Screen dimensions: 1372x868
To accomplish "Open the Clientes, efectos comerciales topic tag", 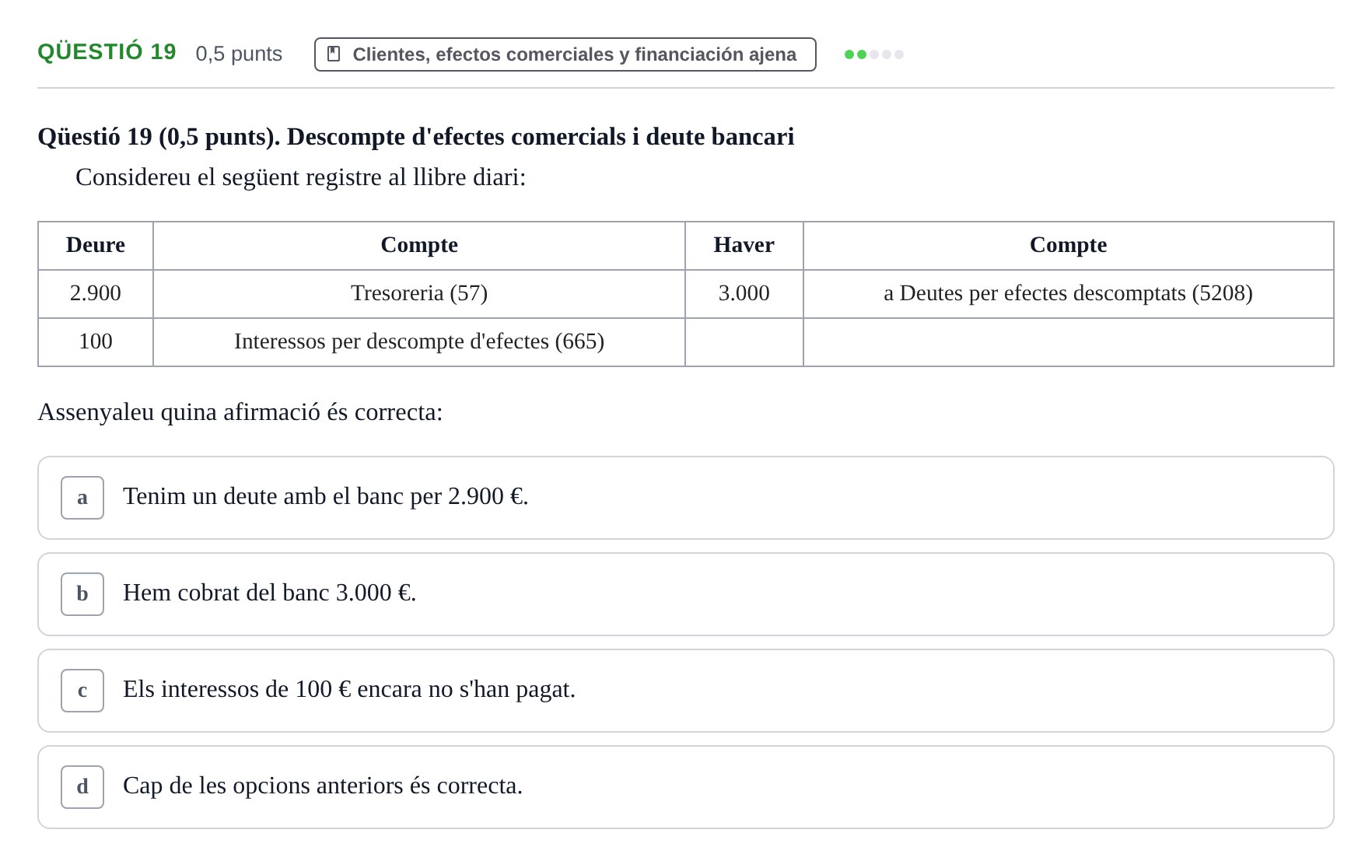I will tap(565, 54).
